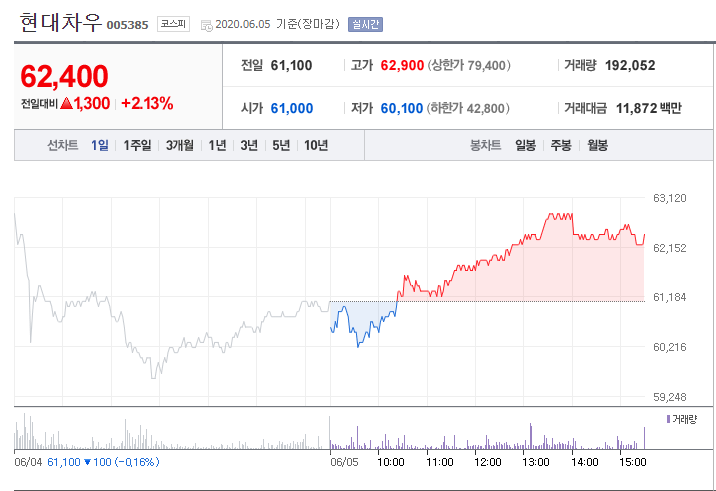
Task: Show the 1년 line chart
Action: 217,145
